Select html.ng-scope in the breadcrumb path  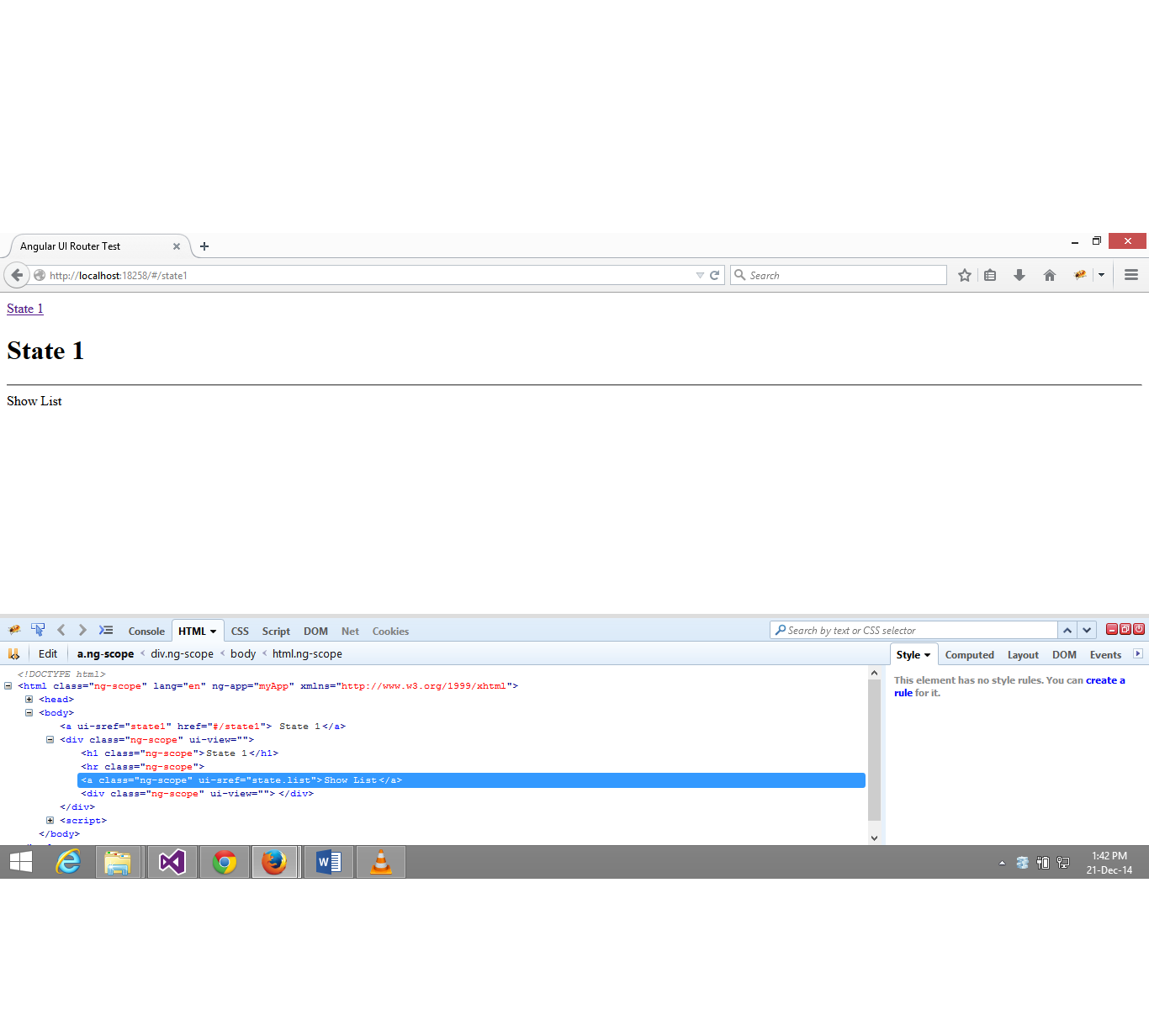[307, 653]
